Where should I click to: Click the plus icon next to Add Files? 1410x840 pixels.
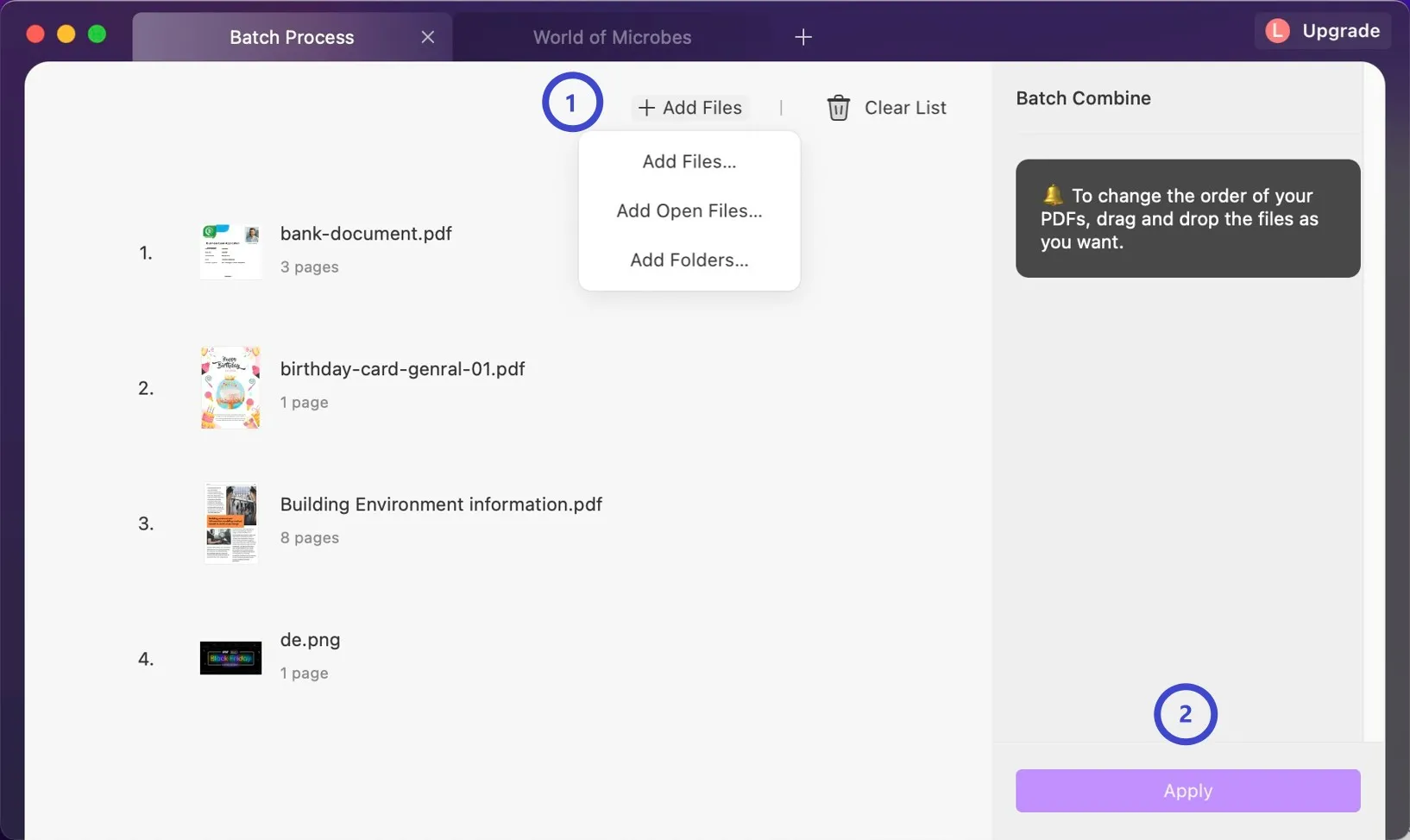(645, 107)
